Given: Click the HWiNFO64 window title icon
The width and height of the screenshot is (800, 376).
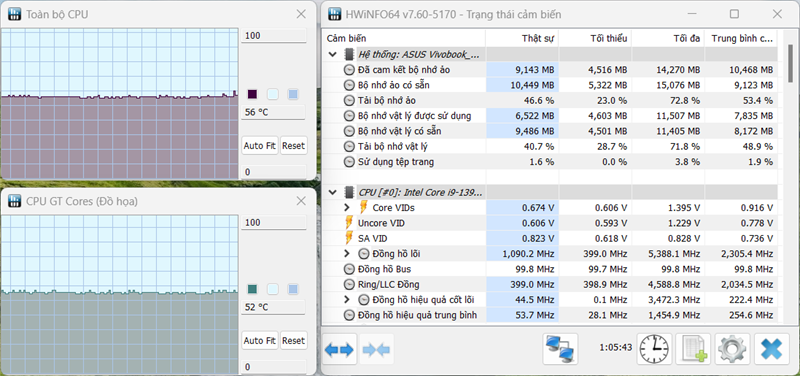Looking at the screenshot, I should 335,14.
